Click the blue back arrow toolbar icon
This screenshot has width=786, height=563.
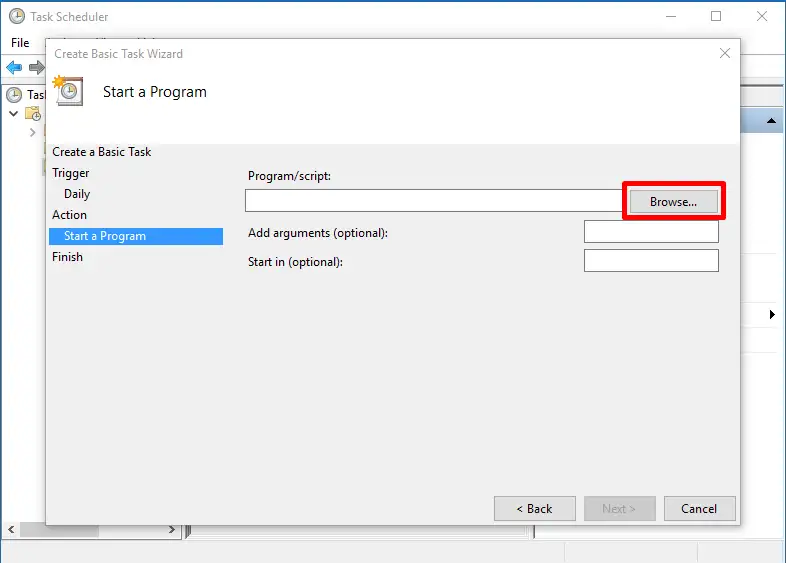point(14,68)
